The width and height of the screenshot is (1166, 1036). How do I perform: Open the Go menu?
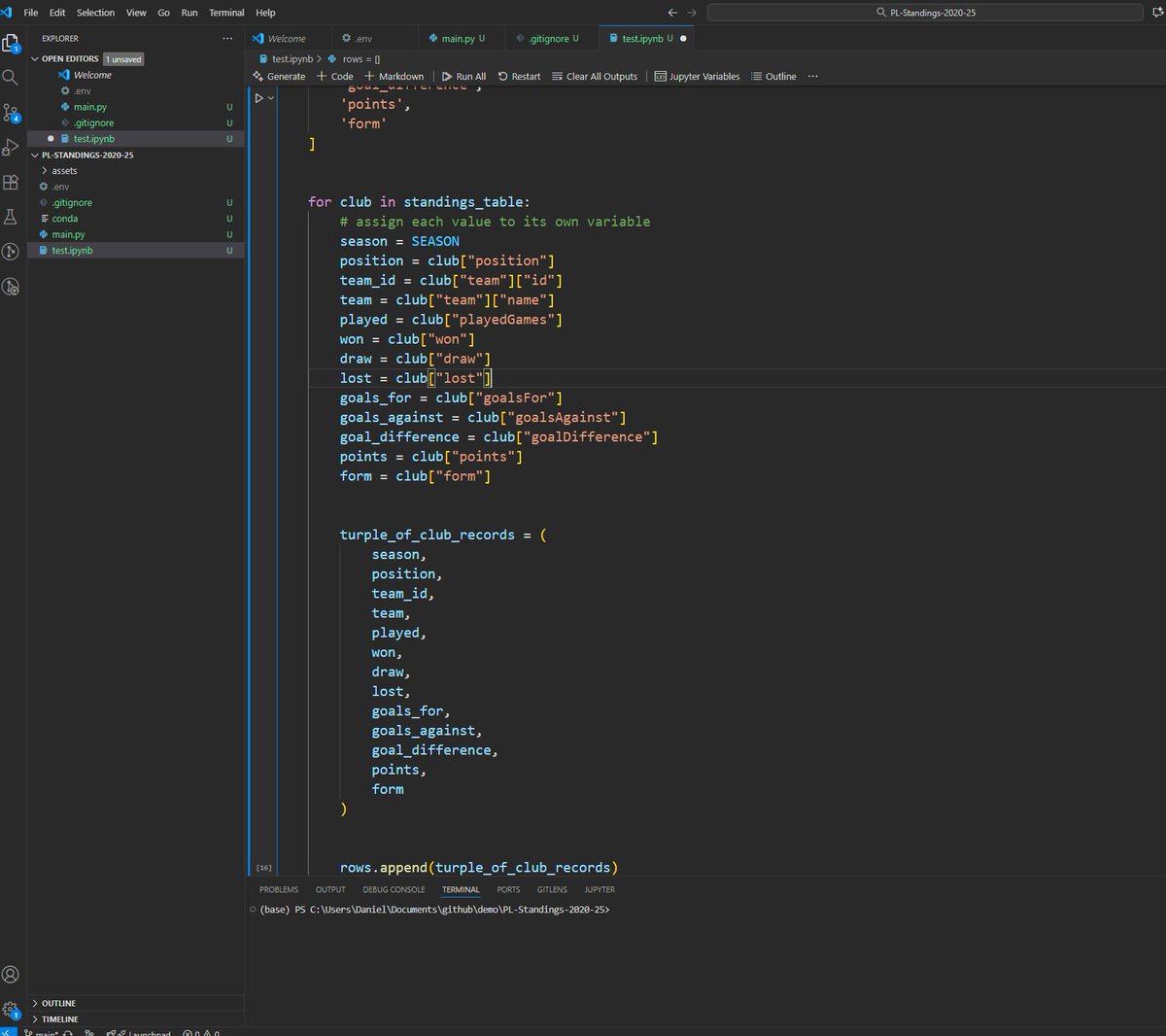pos(163,13)
